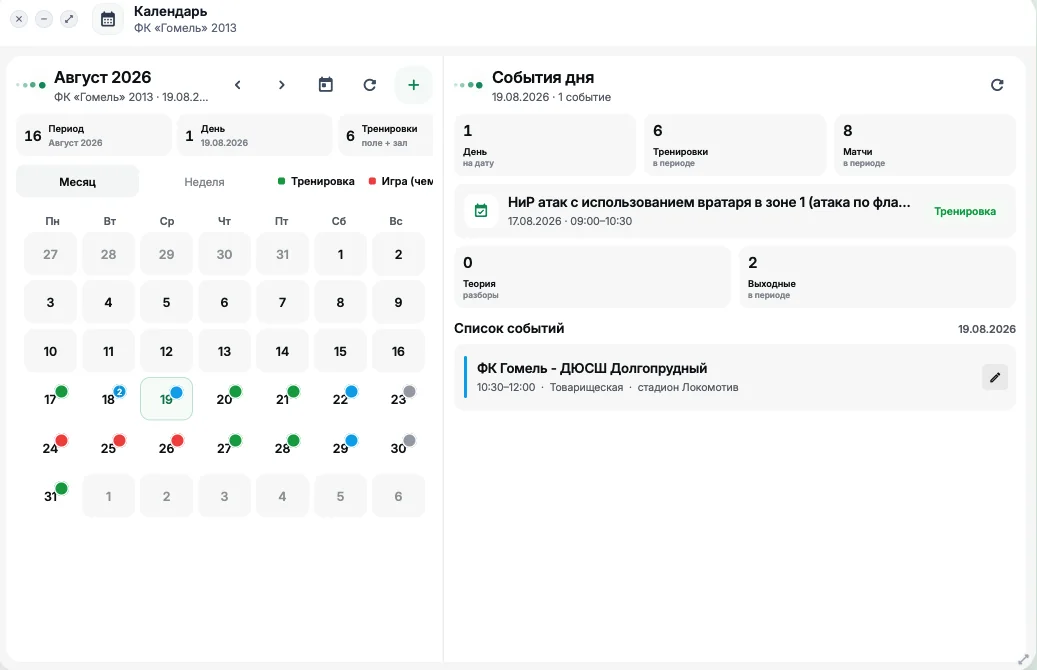Screen dimensions: 1037x670
Task: Select Sunday August 23 in the calendar
Action: pyautogui.click(x=398, y=399)
